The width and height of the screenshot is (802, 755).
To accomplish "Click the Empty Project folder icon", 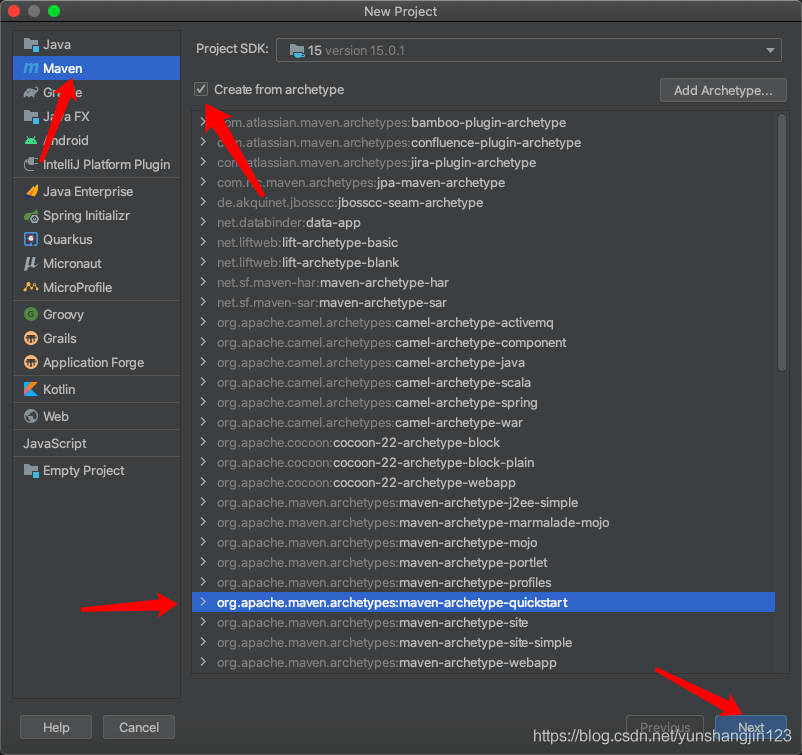I will tap(31, 471).
